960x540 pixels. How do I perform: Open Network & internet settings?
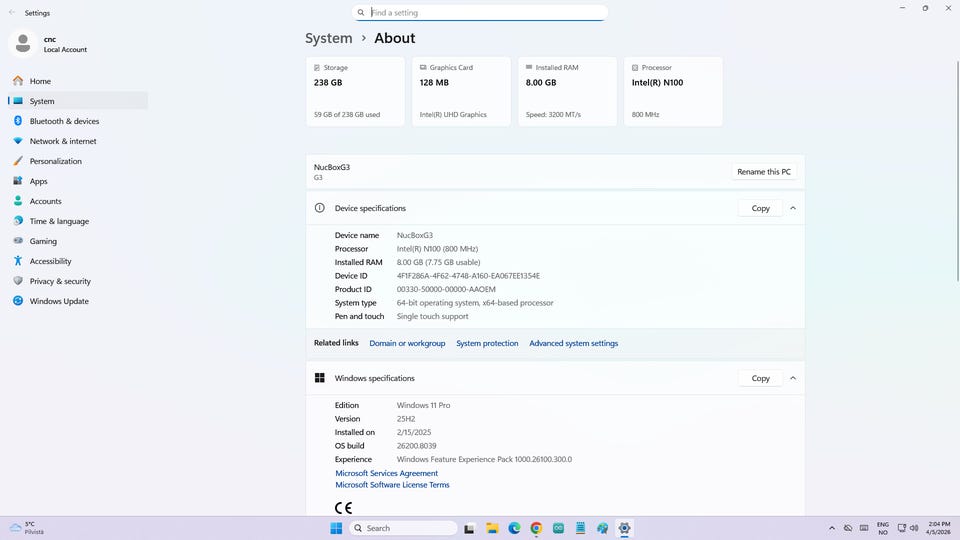(63, 141)
